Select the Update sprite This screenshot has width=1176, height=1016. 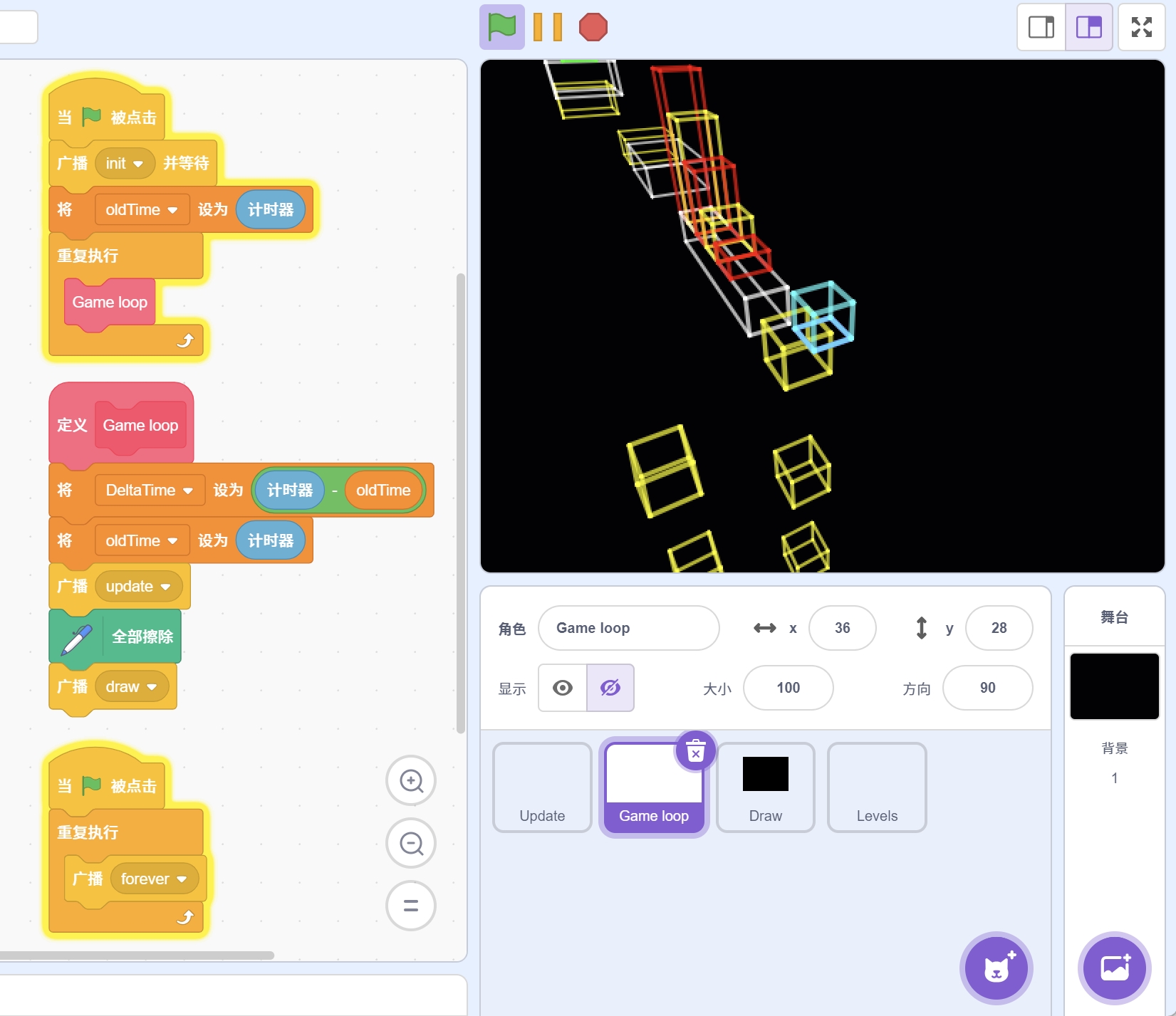coord(542,787)
